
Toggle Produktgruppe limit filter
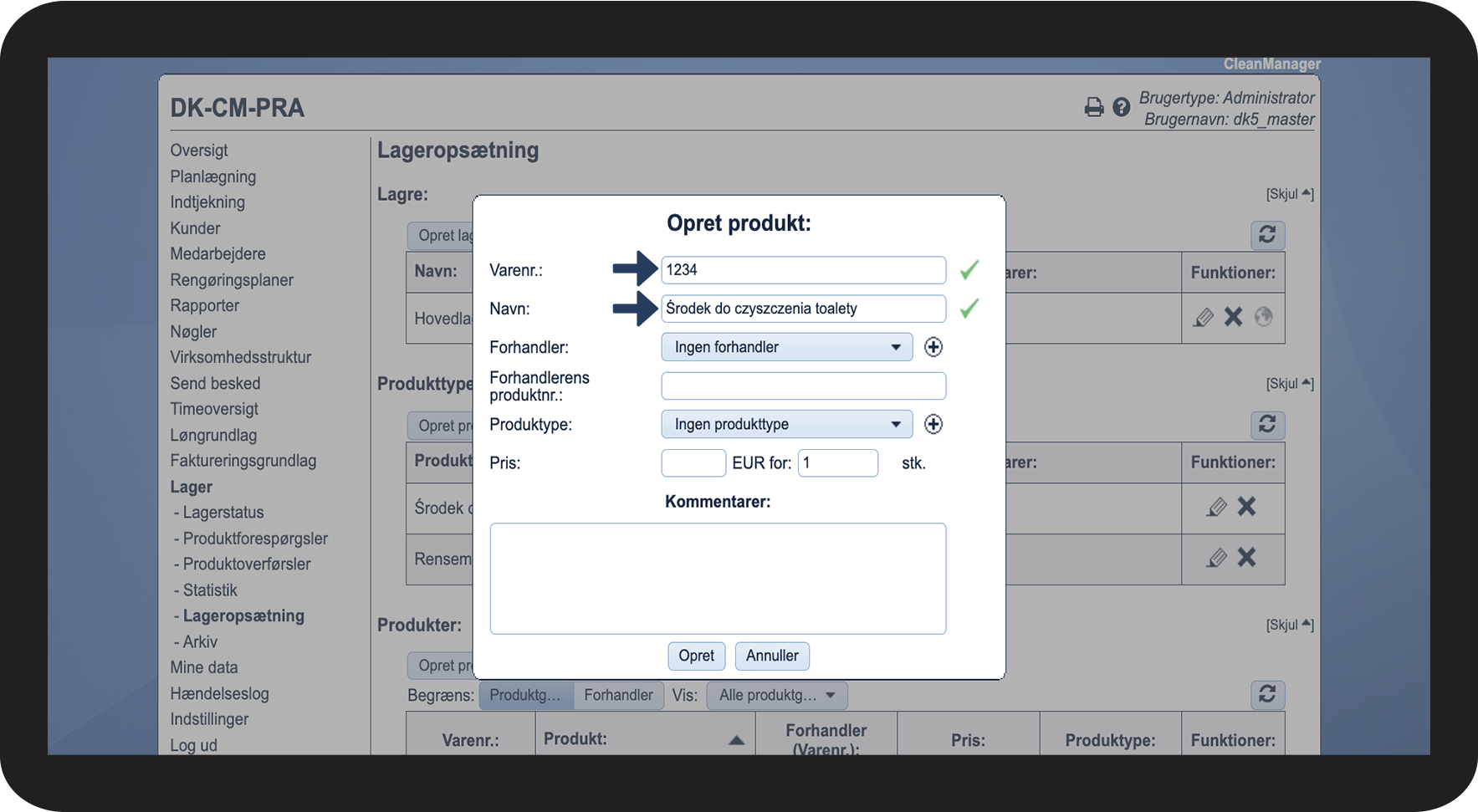tap(525, 695)
